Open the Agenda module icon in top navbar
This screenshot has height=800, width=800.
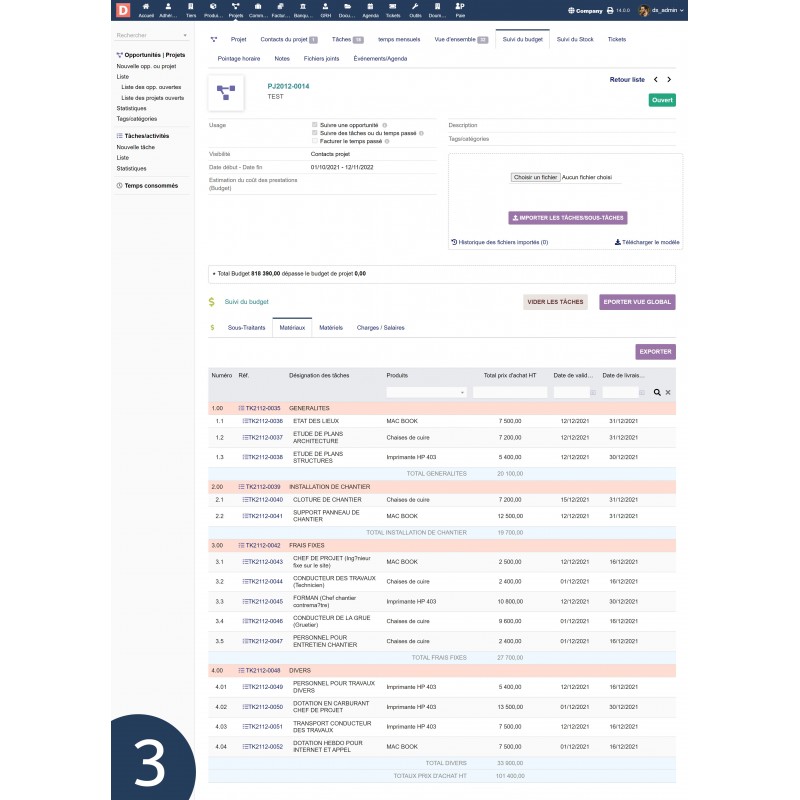point(370,10)
